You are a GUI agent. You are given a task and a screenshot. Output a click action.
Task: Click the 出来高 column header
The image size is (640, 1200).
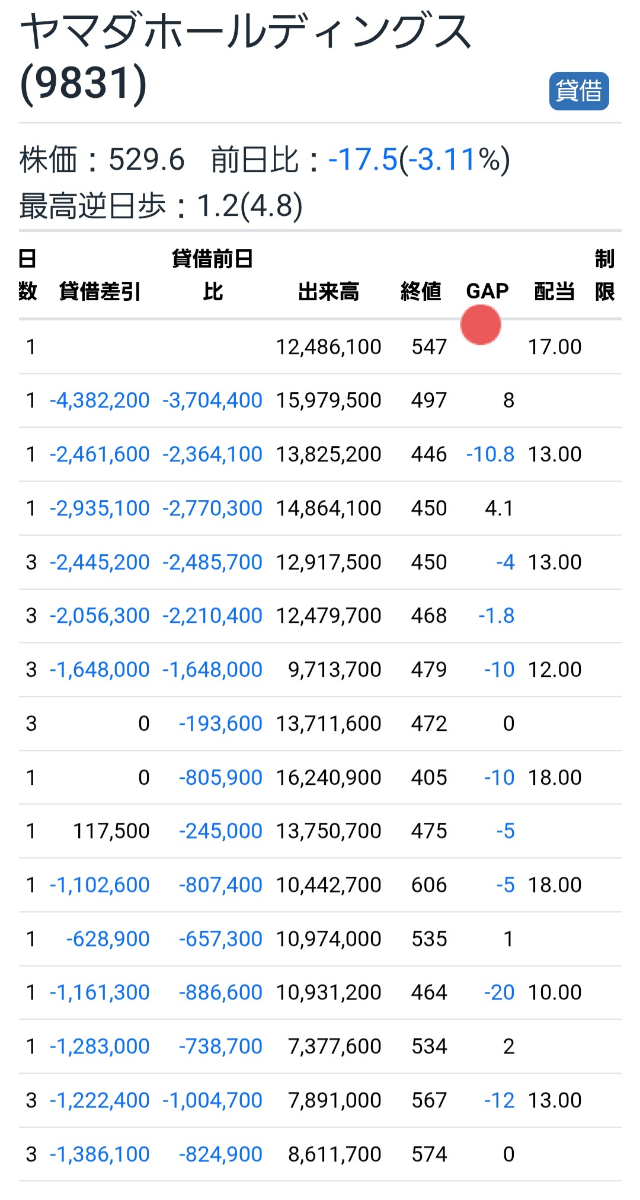[328, 292]
